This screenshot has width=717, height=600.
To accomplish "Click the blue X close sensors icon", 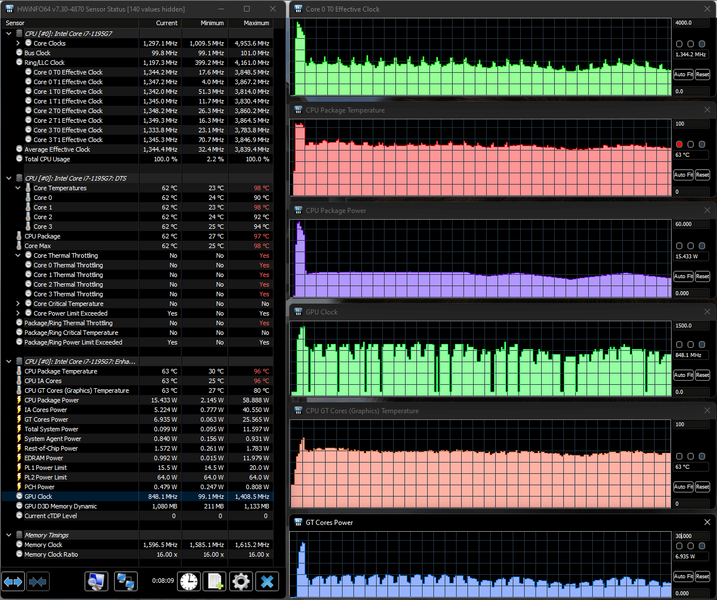I will 267,582.
